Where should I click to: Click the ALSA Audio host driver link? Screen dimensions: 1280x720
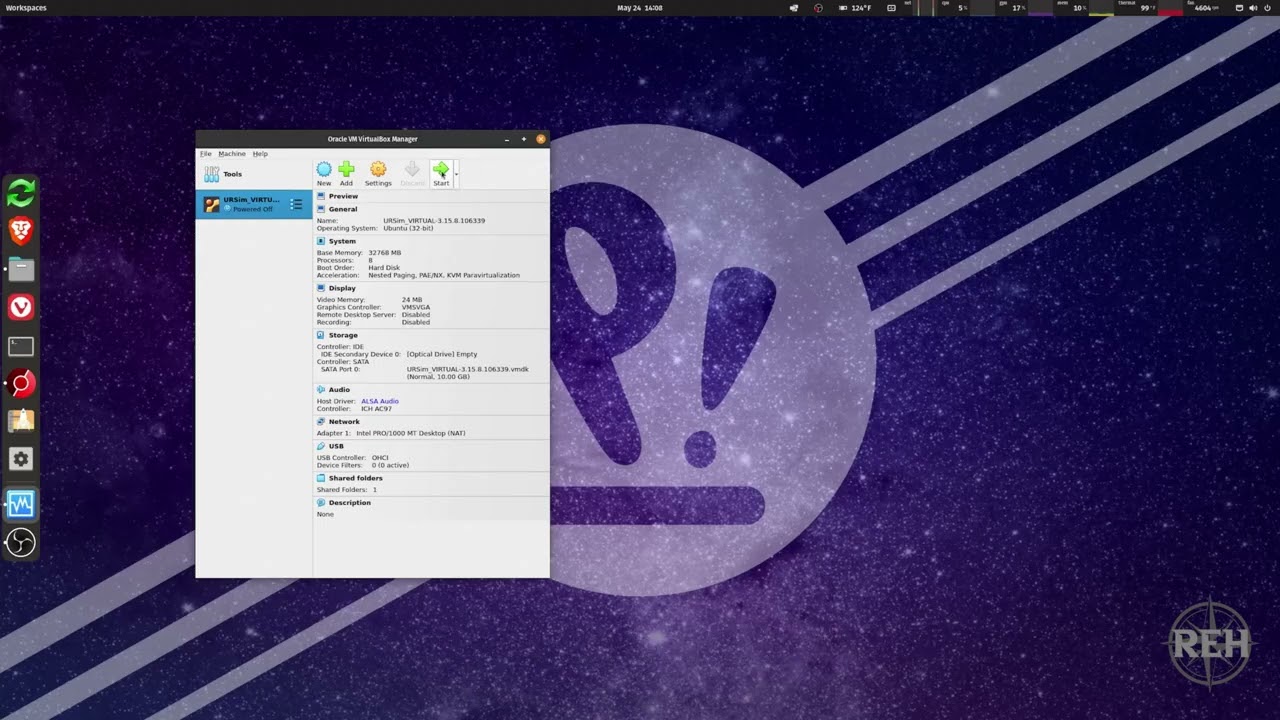(380, 401)
